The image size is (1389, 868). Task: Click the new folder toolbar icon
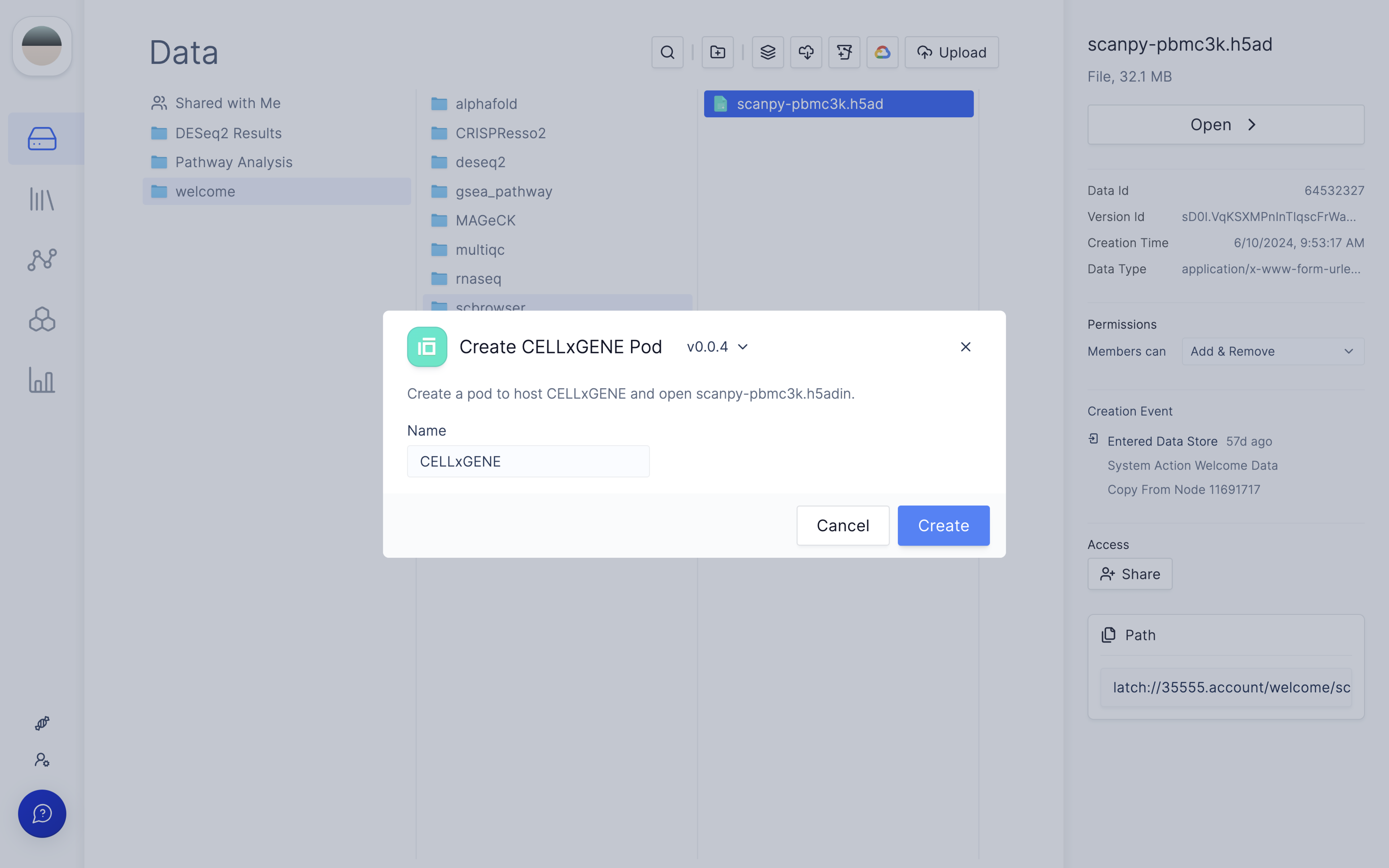pos(718,52)
